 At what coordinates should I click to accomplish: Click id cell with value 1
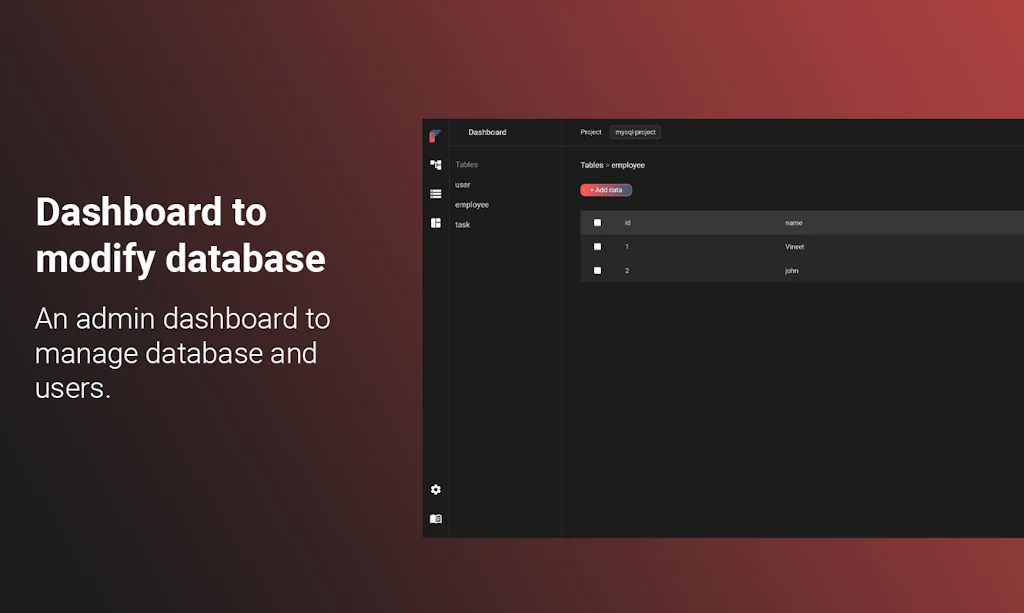point(626,247)
